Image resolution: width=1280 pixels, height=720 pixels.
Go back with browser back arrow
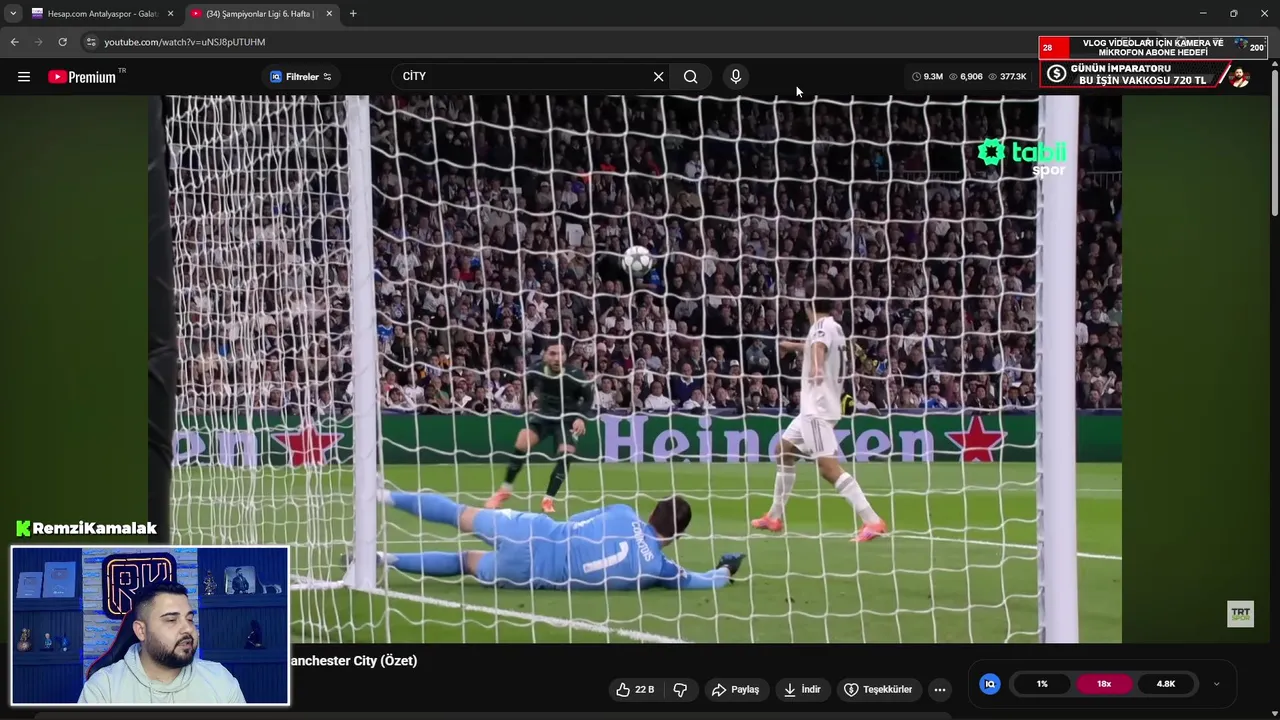point(14,42)
